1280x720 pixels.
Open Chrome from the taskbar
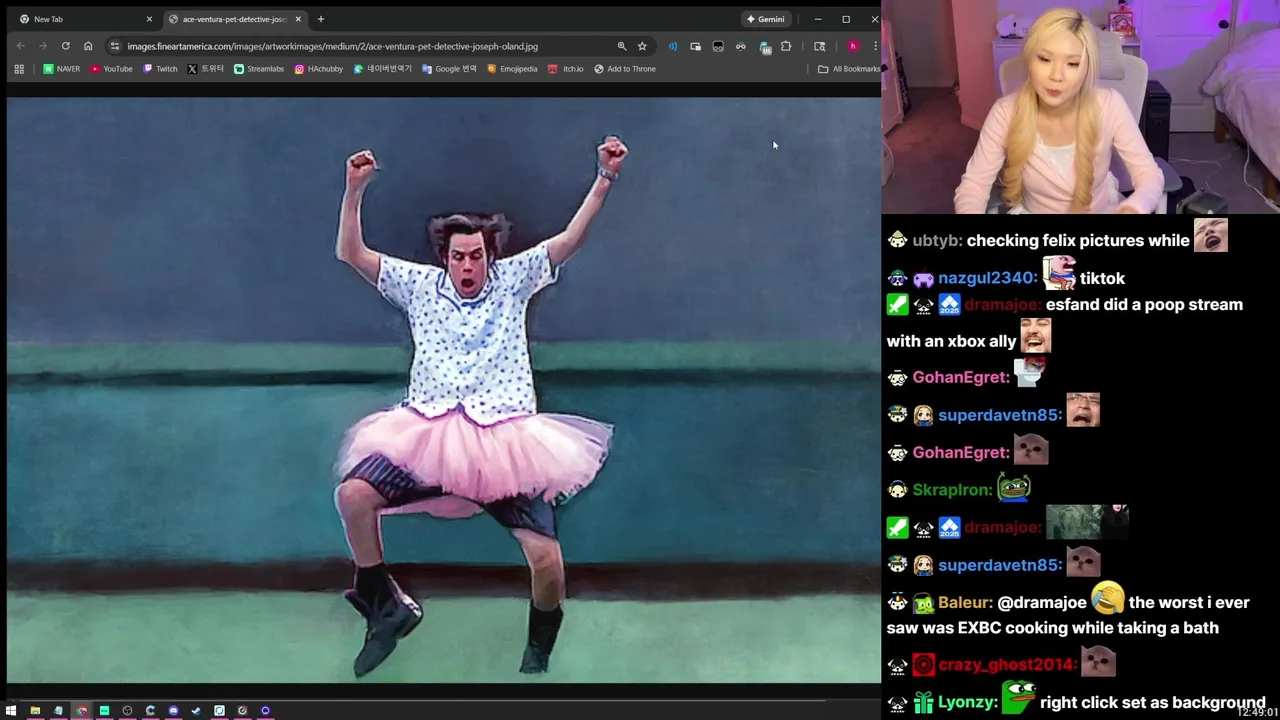click(x=81, y=711)
